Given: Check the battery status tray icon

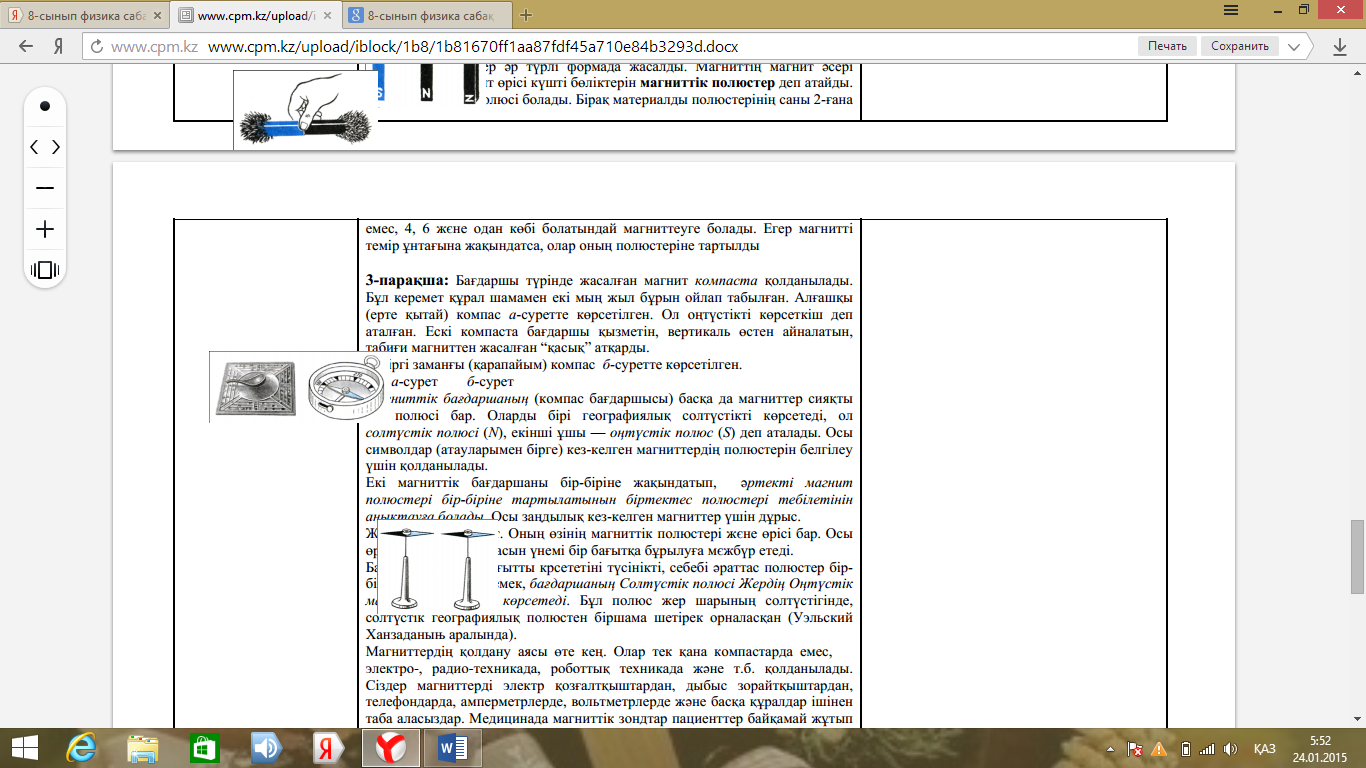Looking at the screenshot, I should pos(1185,749).
